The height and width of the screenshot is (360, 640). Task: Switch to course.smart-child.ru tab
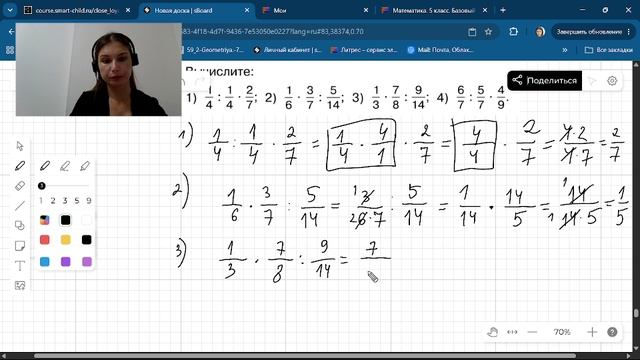77,10
